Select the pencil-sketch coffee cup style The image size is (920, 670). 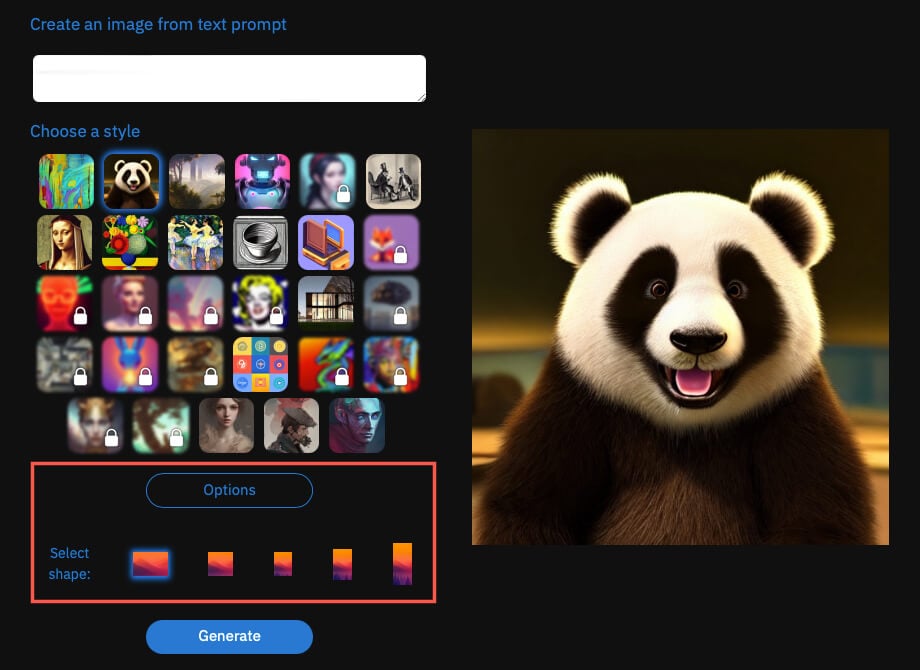pos(262,243)
